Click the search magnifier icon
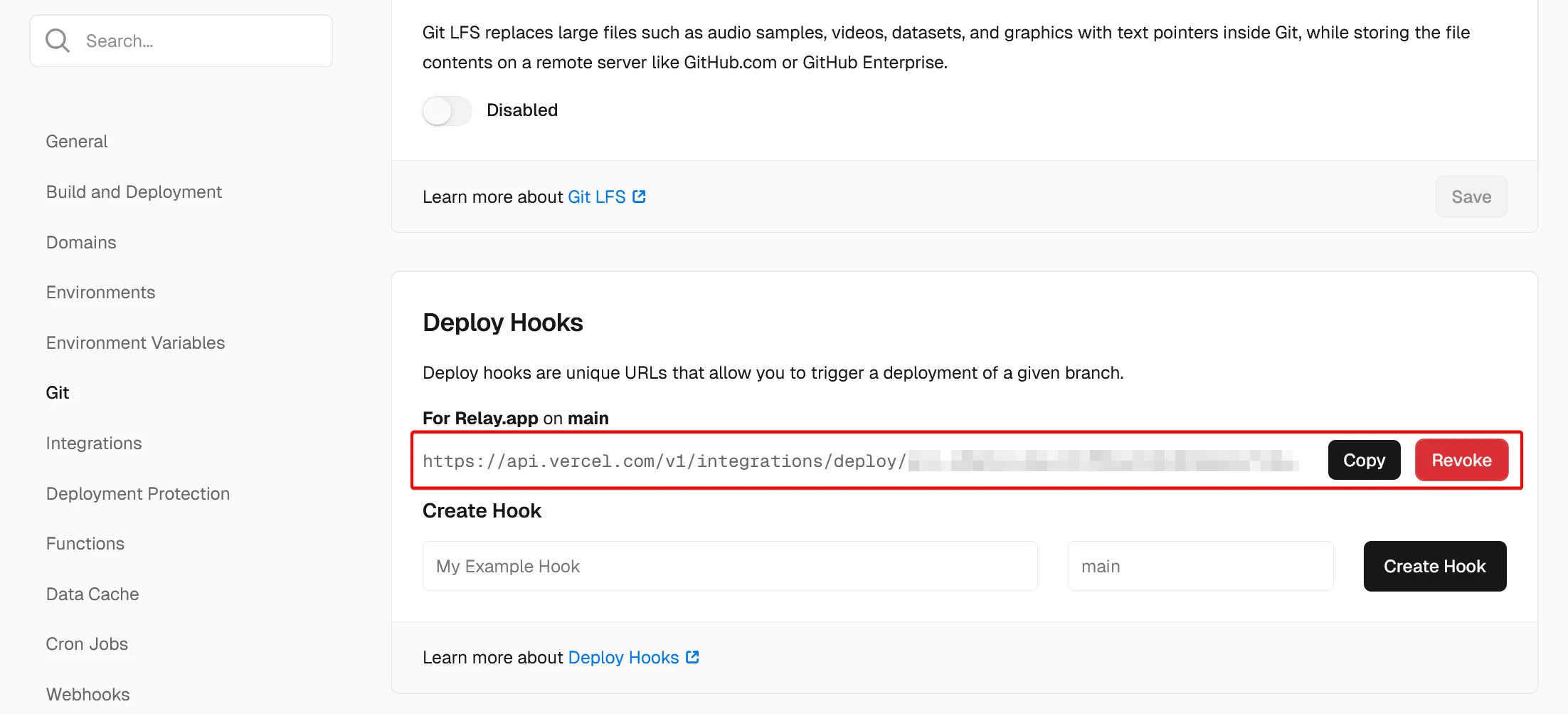Viewport: 1568px width, 714px height. point(57,41)
